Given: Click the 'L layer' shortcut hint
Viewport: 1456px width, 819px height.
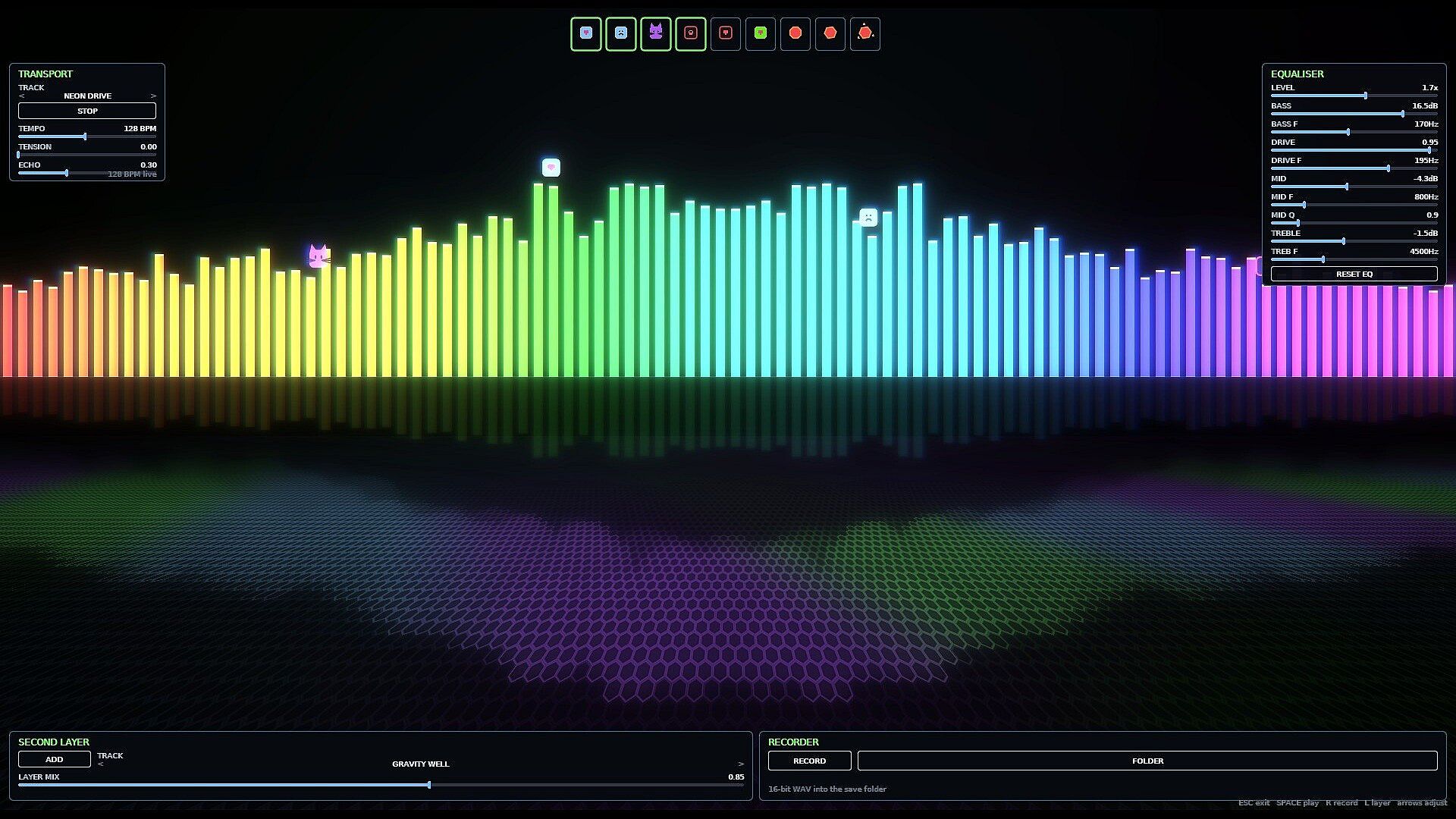Looking at the screenshot, I should 1378,803.
